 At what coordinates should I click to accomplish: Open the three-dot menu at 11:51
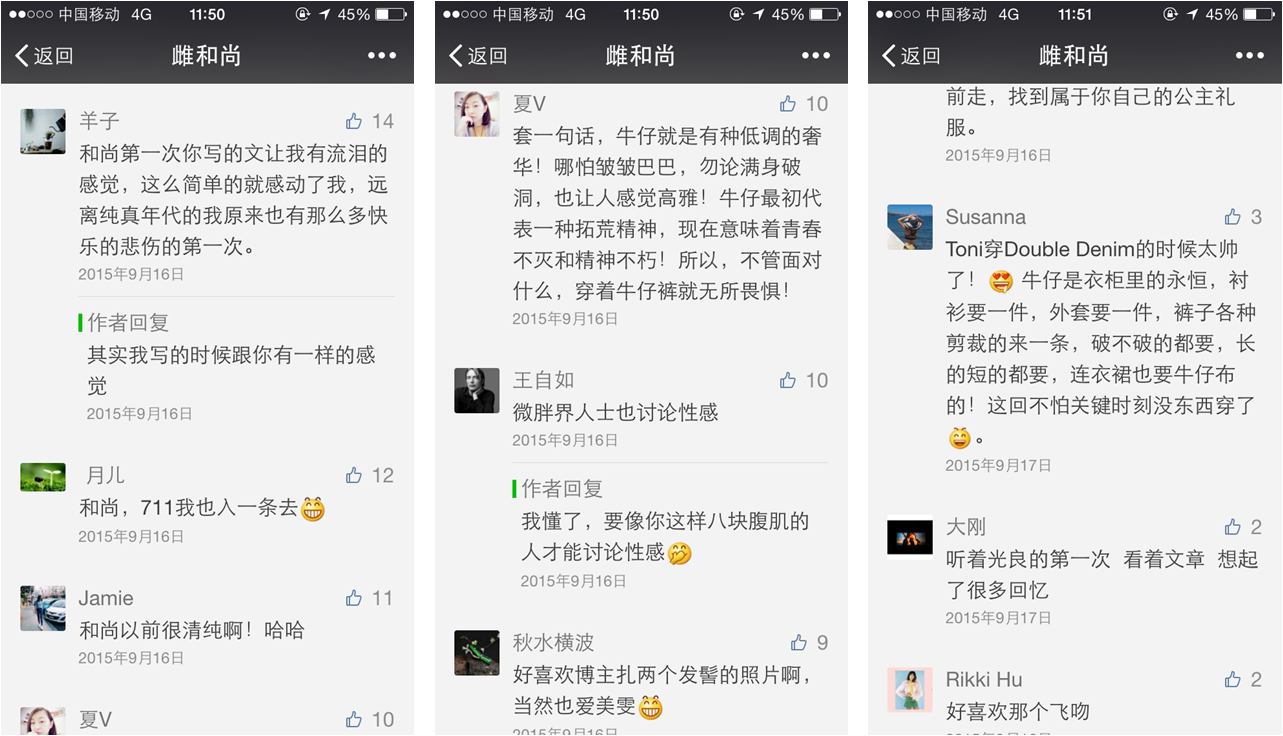tap(1249, 56)
